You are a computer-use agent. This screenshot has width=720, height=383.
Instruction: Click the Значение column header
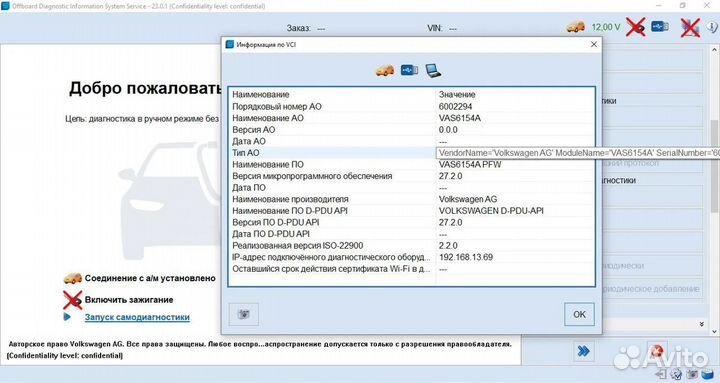coord(457,95)
